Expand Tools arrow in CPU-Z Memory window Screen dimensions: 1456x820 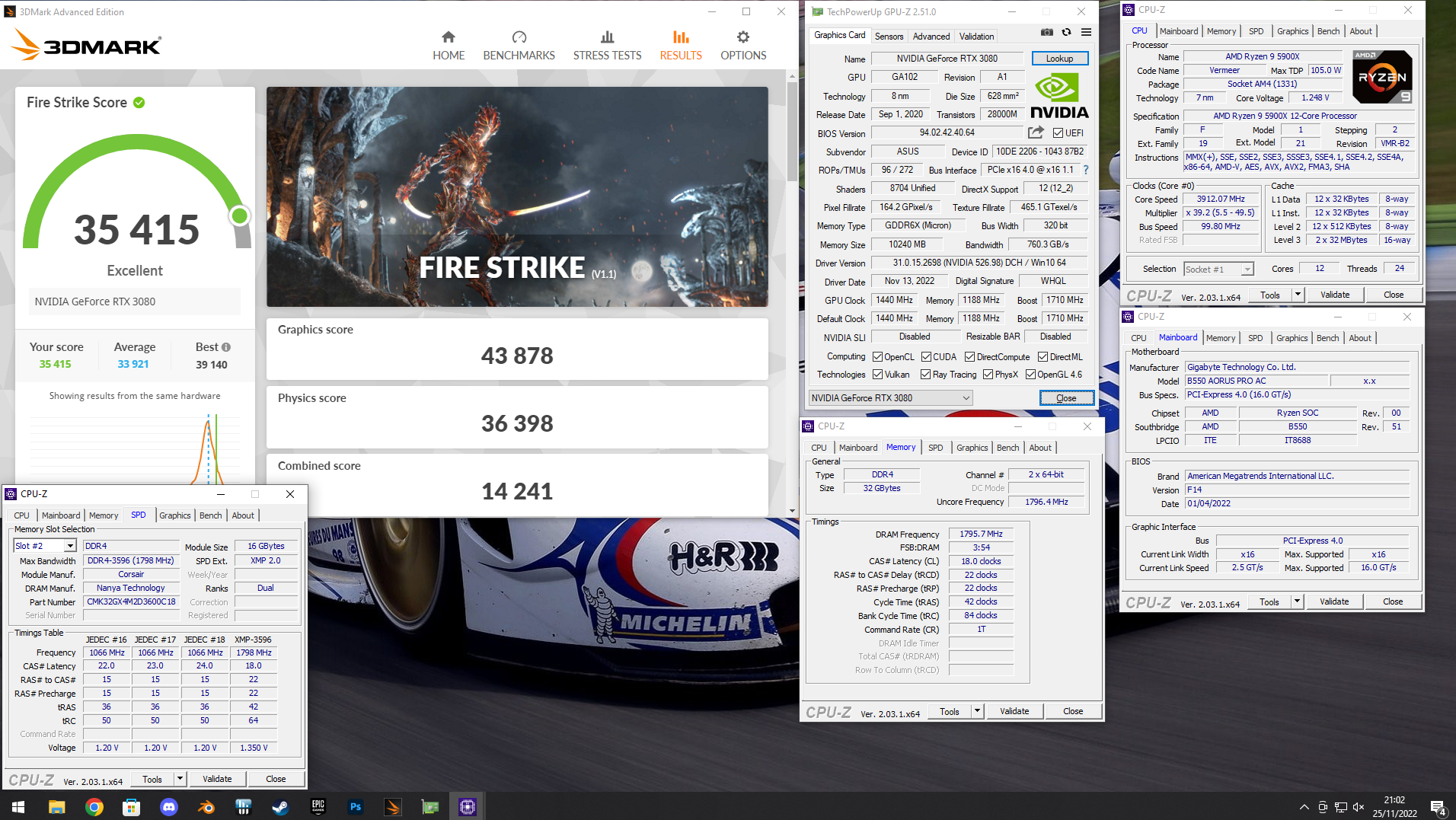click(977, 711)
